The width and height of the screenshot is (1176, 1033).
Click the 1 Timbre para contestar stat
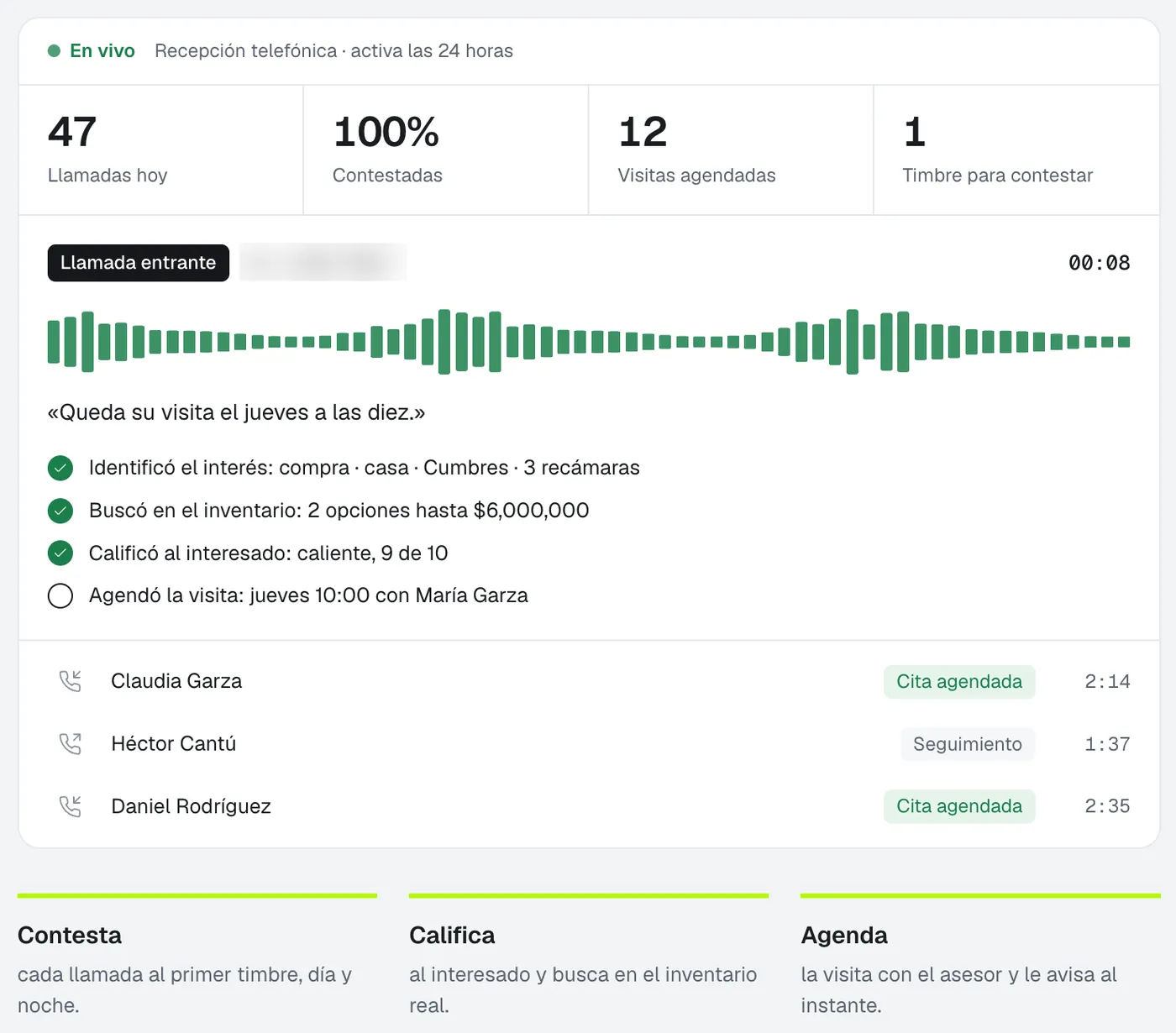point(1016,149)
